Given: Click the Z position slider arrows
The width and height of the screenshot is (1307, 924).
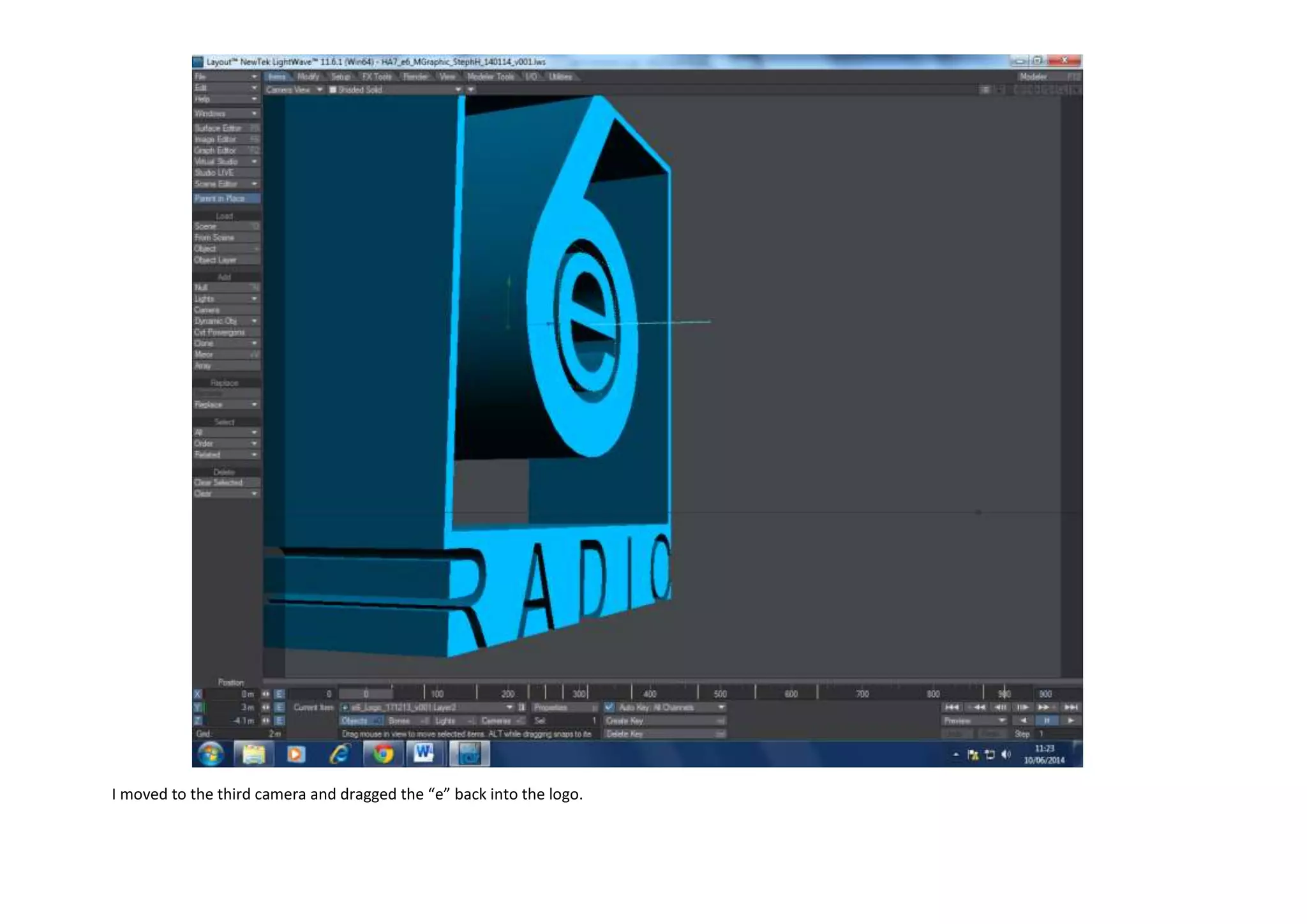Looking at the screenshot, I should coord(265,720).
